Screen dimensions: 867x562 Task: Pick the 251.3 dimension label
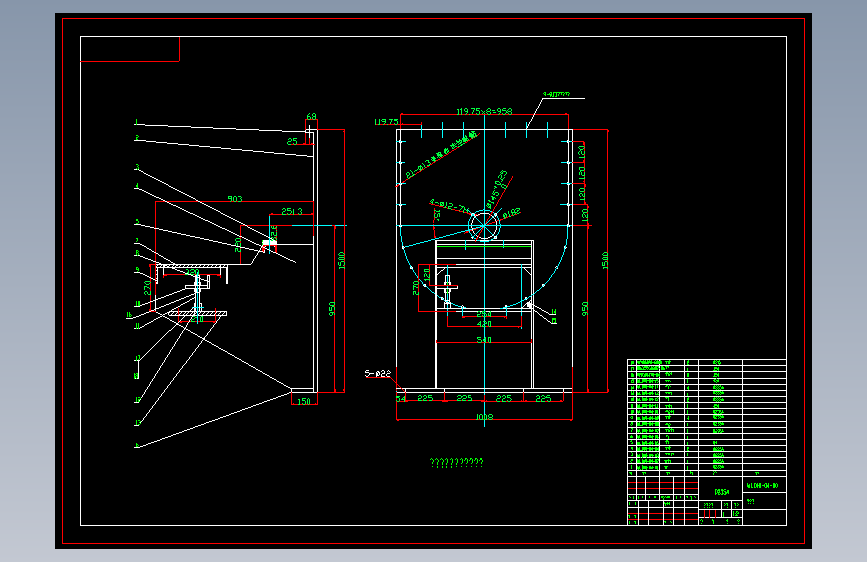(292, 211)
